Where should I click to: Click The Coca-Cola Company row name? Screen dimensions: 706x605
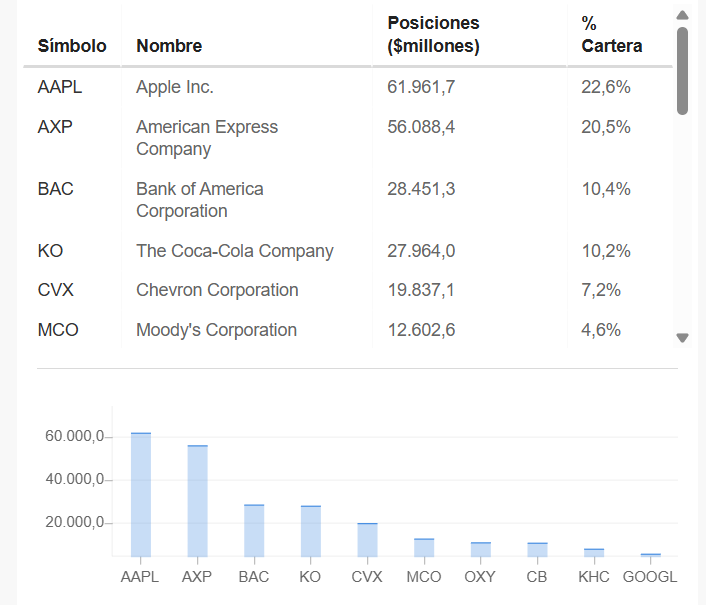[235, 251]
